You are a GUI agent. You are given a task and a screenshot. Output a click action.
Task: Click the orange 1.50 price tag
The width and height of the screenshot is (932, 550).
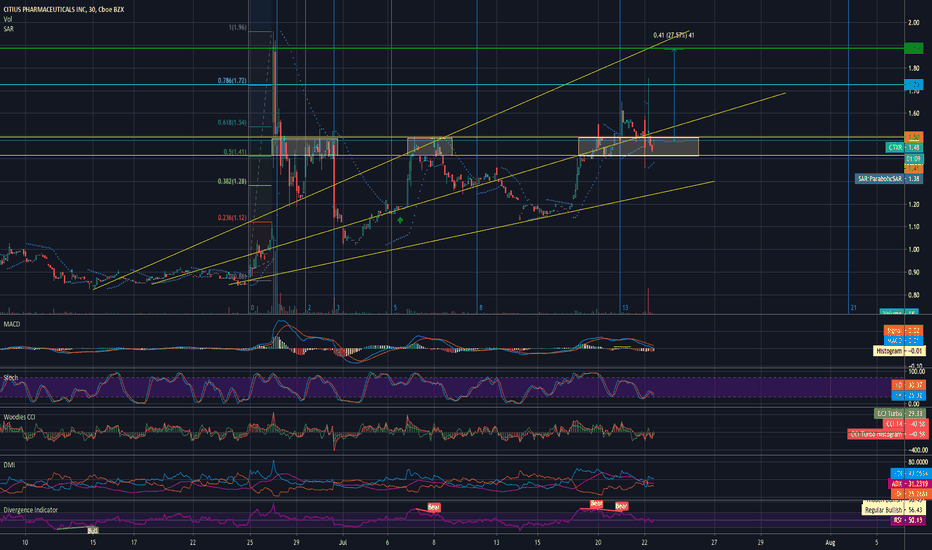pos(913,137)
